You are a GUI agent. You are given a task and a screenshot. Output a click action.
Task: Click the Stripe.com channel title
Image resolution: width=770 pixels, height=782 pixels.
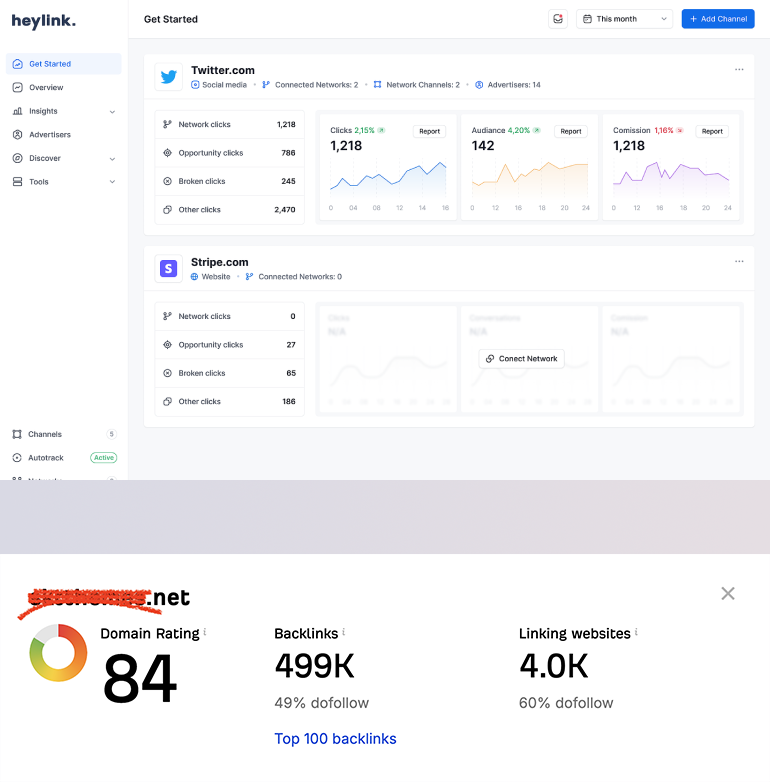tap(219, 262)
